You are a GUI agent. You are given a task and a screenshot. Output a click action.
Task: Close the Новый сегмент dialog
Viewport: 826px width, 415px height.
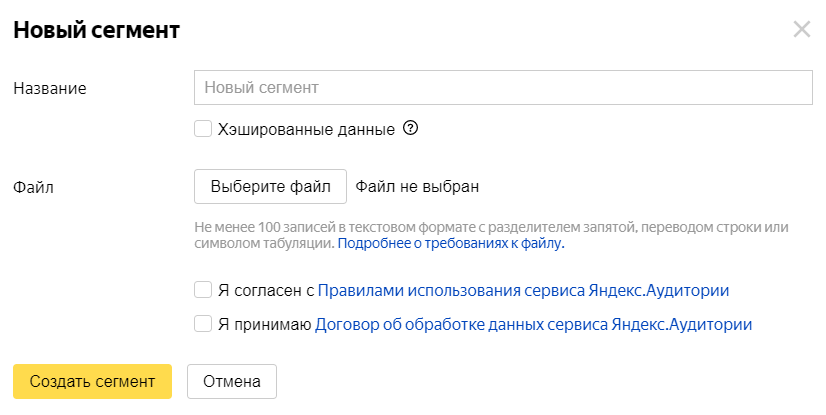(x=802, y=29)
